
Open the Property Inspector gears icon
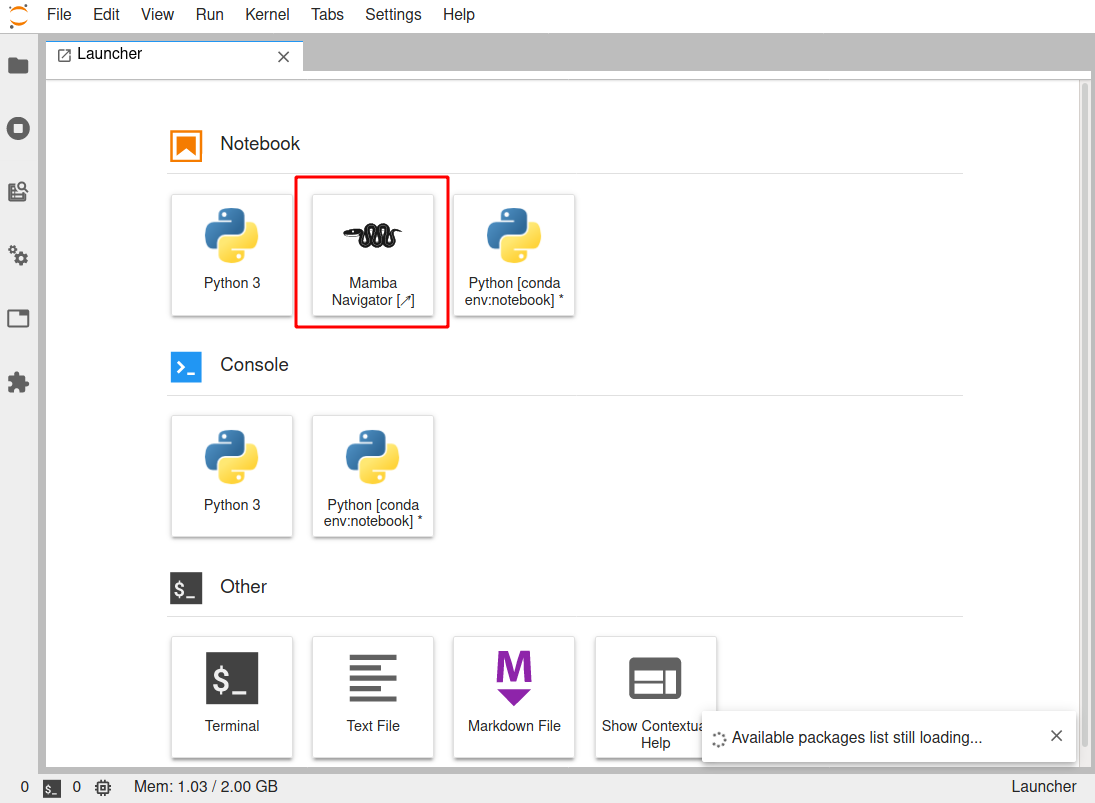point(18,256)
